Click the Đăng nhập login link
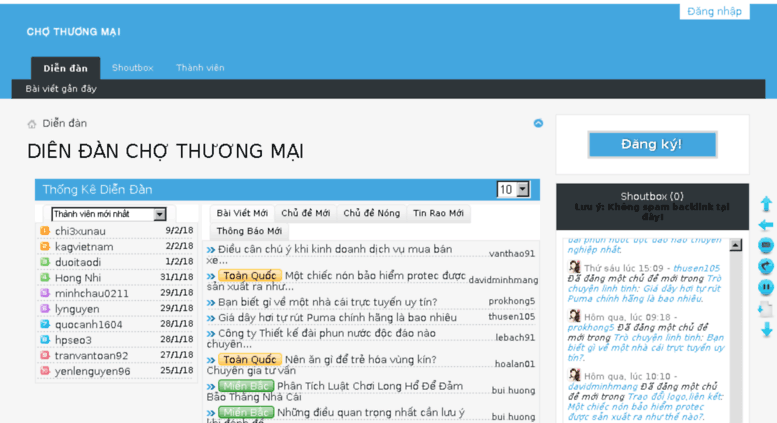The height and width of the screenshot is (423, 777). tap(715, 11)
